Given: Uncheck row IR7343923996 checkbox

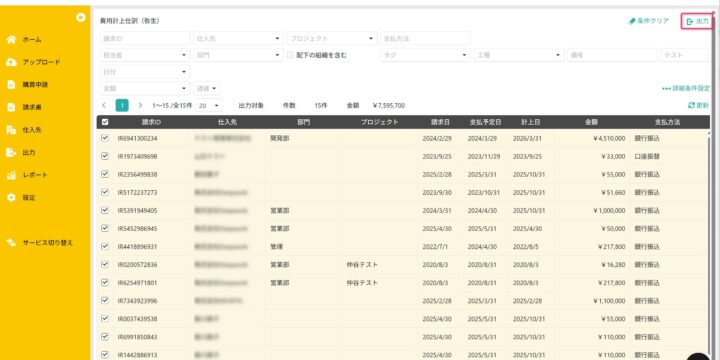Looking at the screenshot, I should tap(105, 300).
